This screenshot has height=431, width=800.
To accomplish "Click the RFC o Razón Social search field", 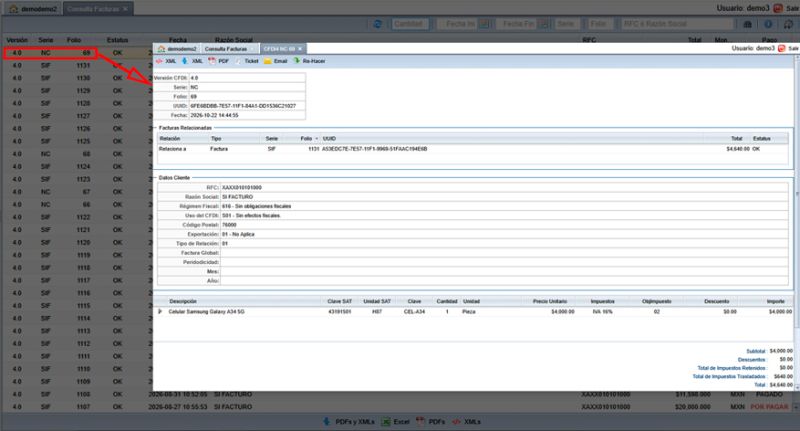I will pos(677,24).
